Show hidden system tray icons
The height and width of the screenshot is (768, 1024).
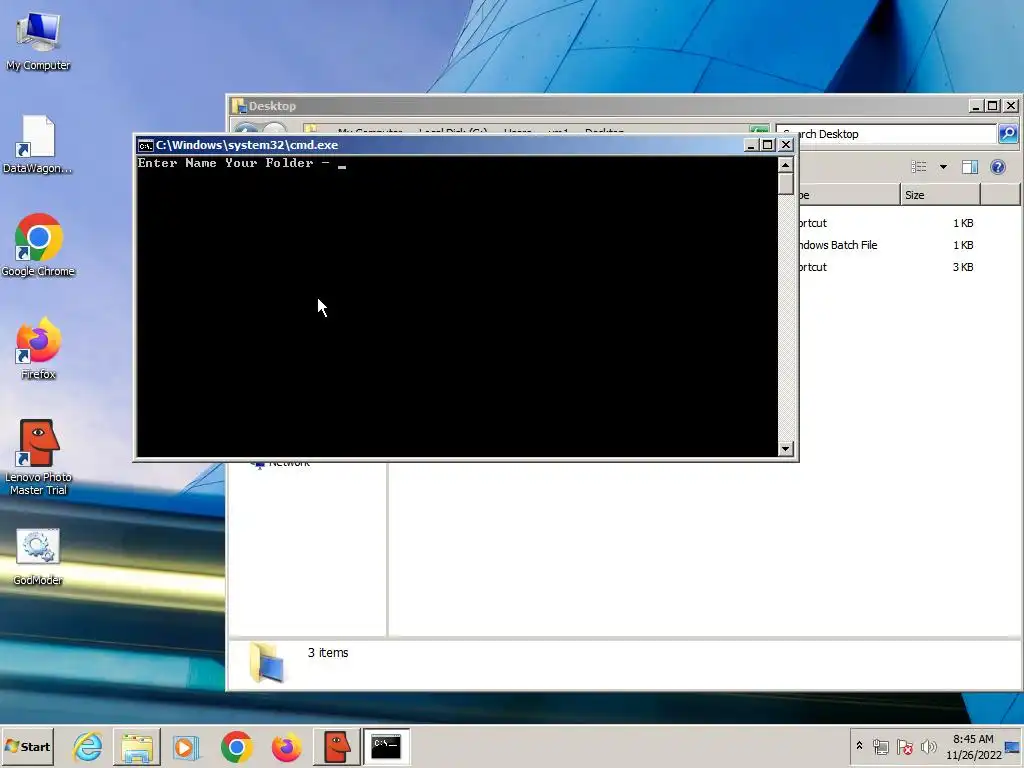859,746
